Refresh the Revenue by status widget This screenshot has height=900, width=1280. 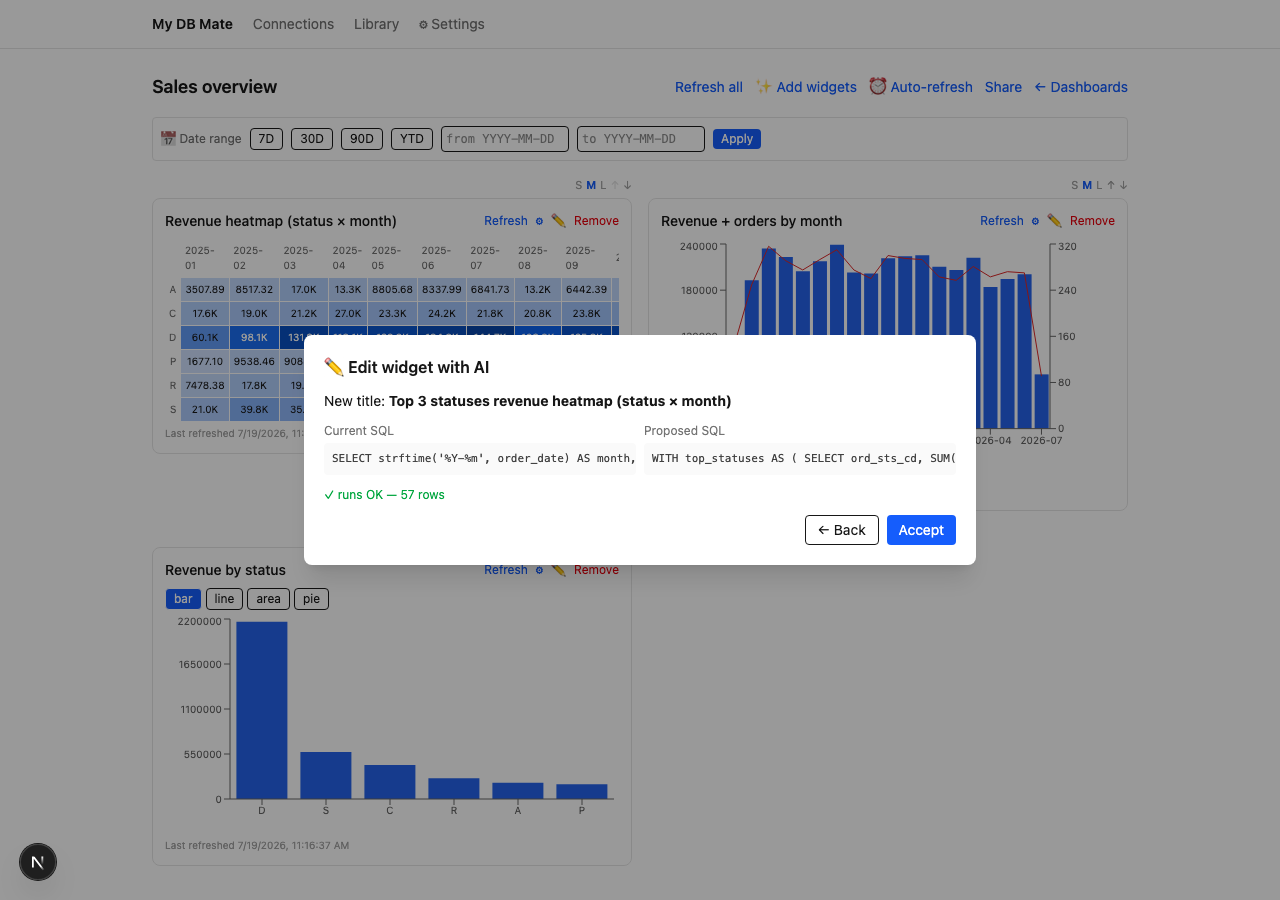(x=506, y=570)
